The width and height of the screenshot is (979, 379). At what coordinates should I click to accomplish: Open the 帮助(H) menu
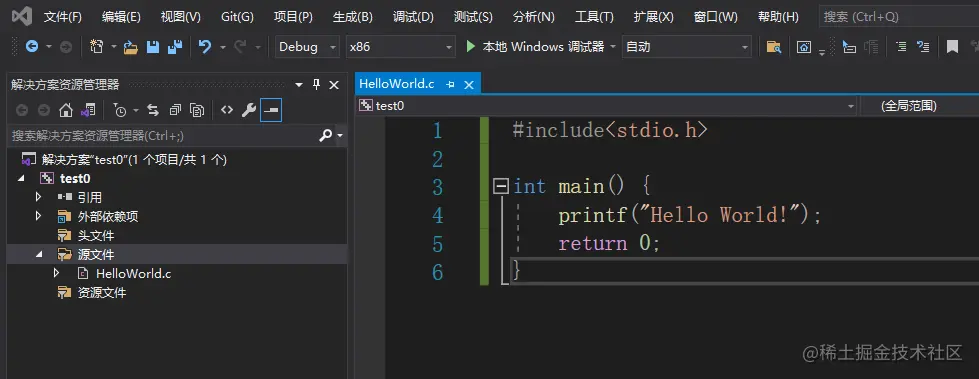coord(778,17)
